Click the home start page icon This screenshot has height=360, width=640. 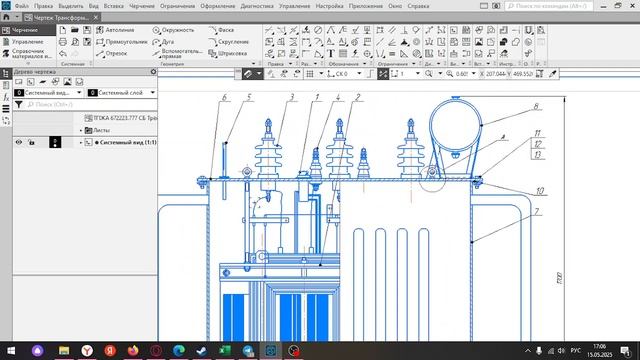[x=6, y=18]
